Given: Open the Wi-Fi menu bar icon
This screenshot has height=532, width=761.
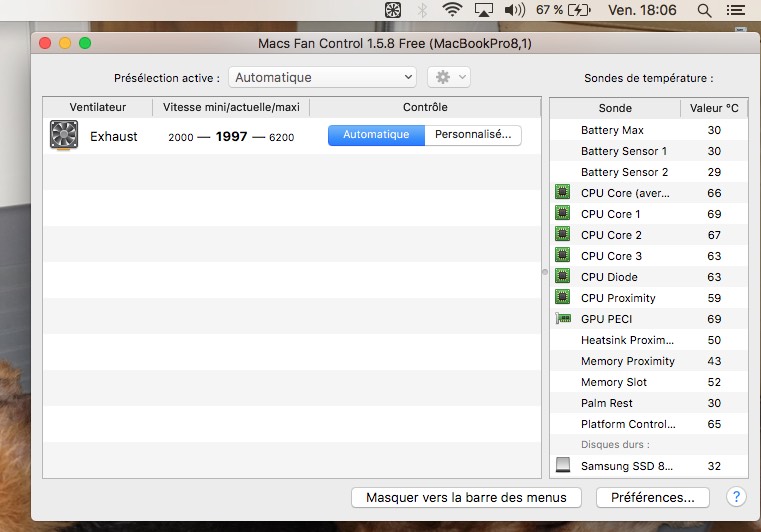Looking at the screenshot, I should coord(452,10).
